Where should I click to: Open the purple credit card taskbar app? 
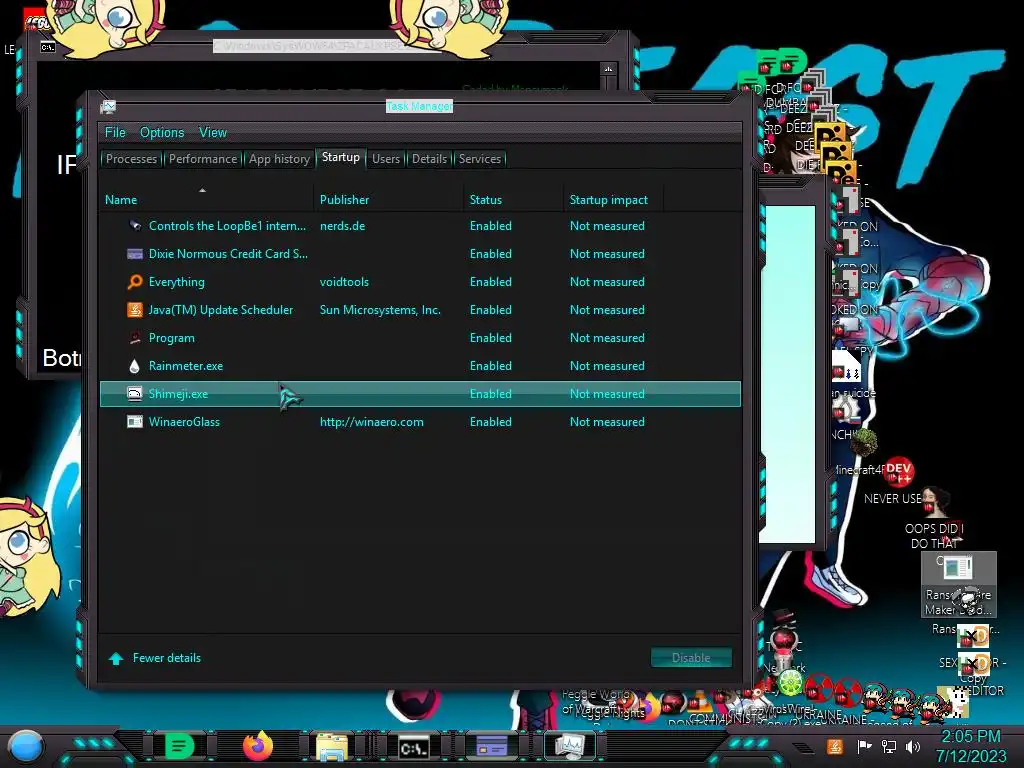492,745
